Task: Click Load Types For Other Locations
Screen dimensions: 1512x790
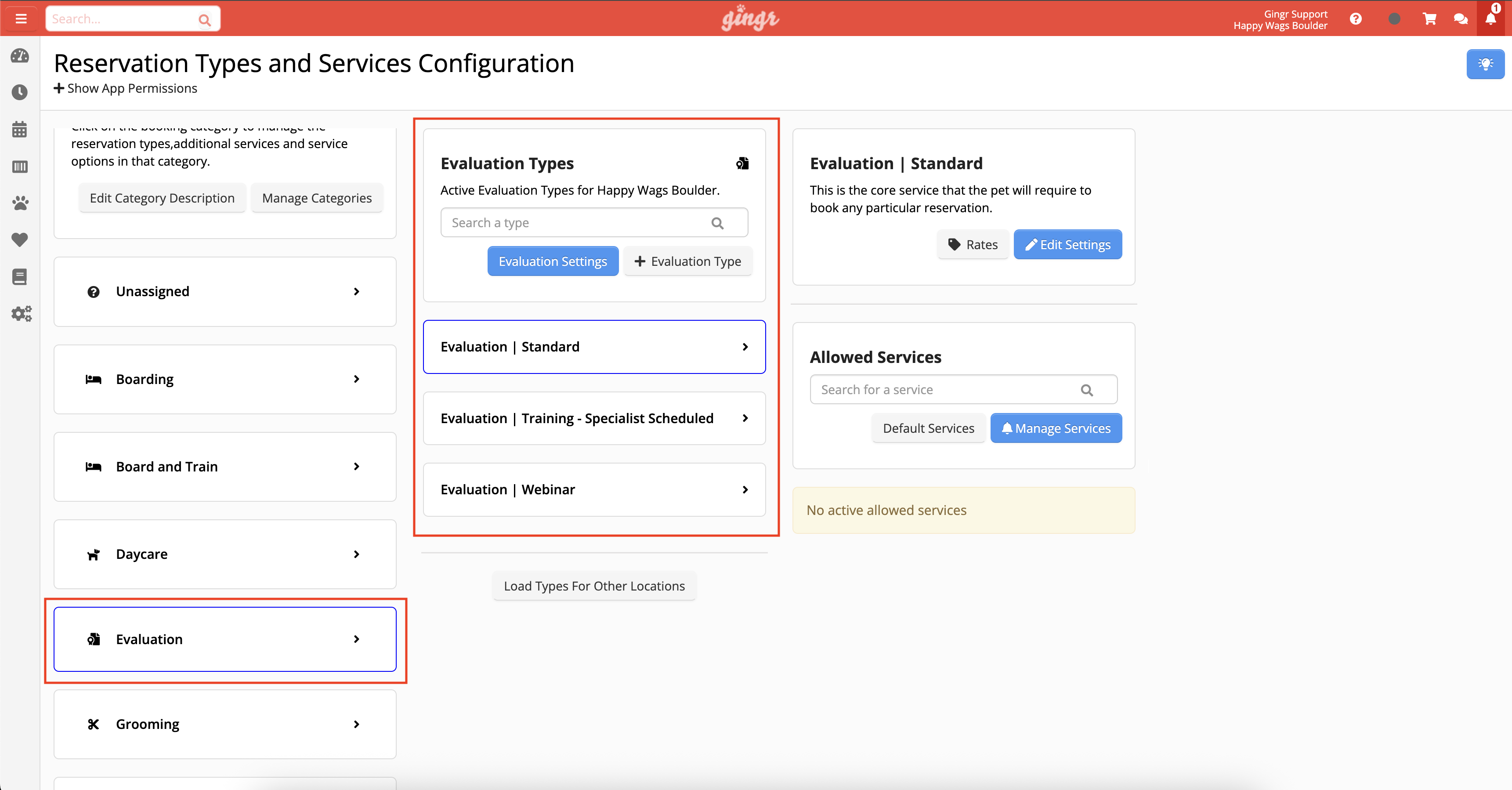Action: pyautogui.click(x=594, y=586)
